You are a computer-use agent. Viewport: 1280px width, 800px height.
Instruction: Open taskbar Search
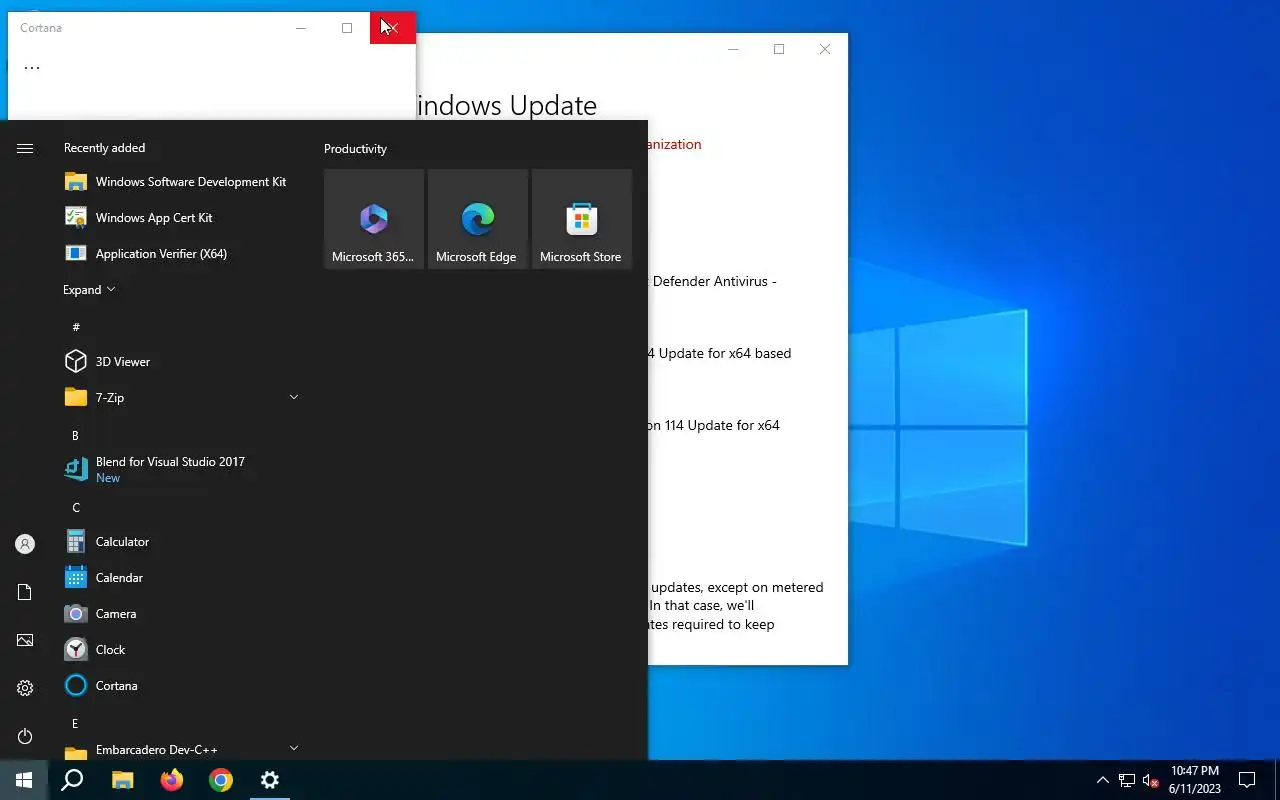72,780
